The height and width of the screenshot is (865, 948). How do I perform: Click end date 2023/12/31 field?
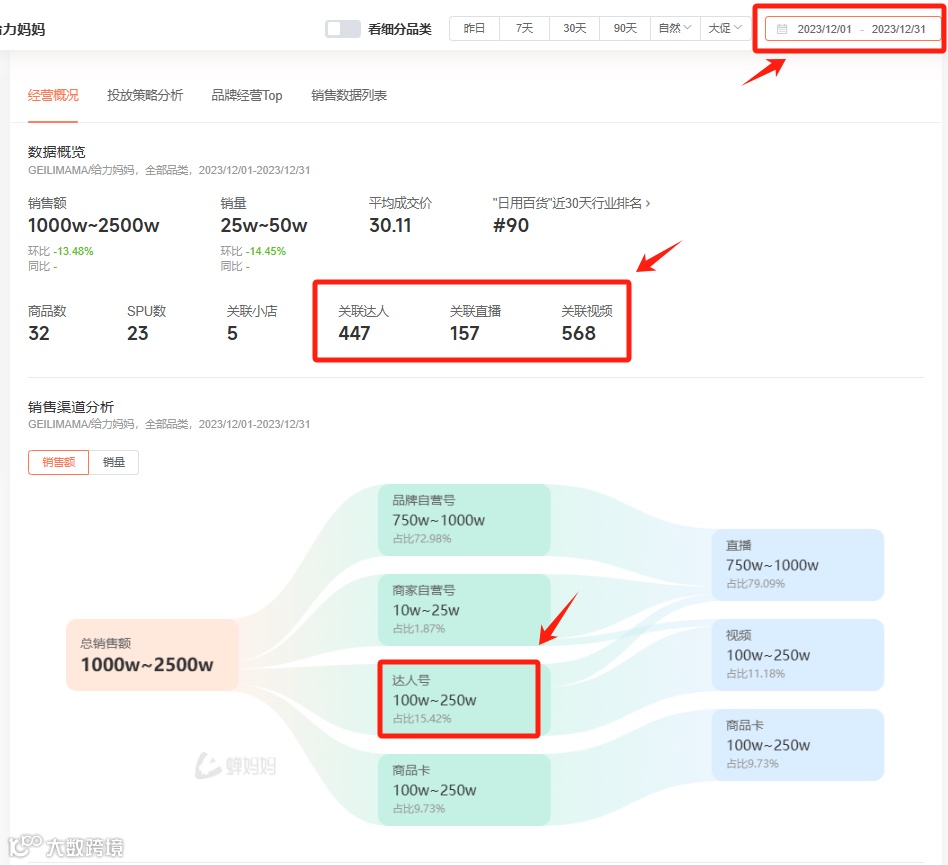pos(898,29)
